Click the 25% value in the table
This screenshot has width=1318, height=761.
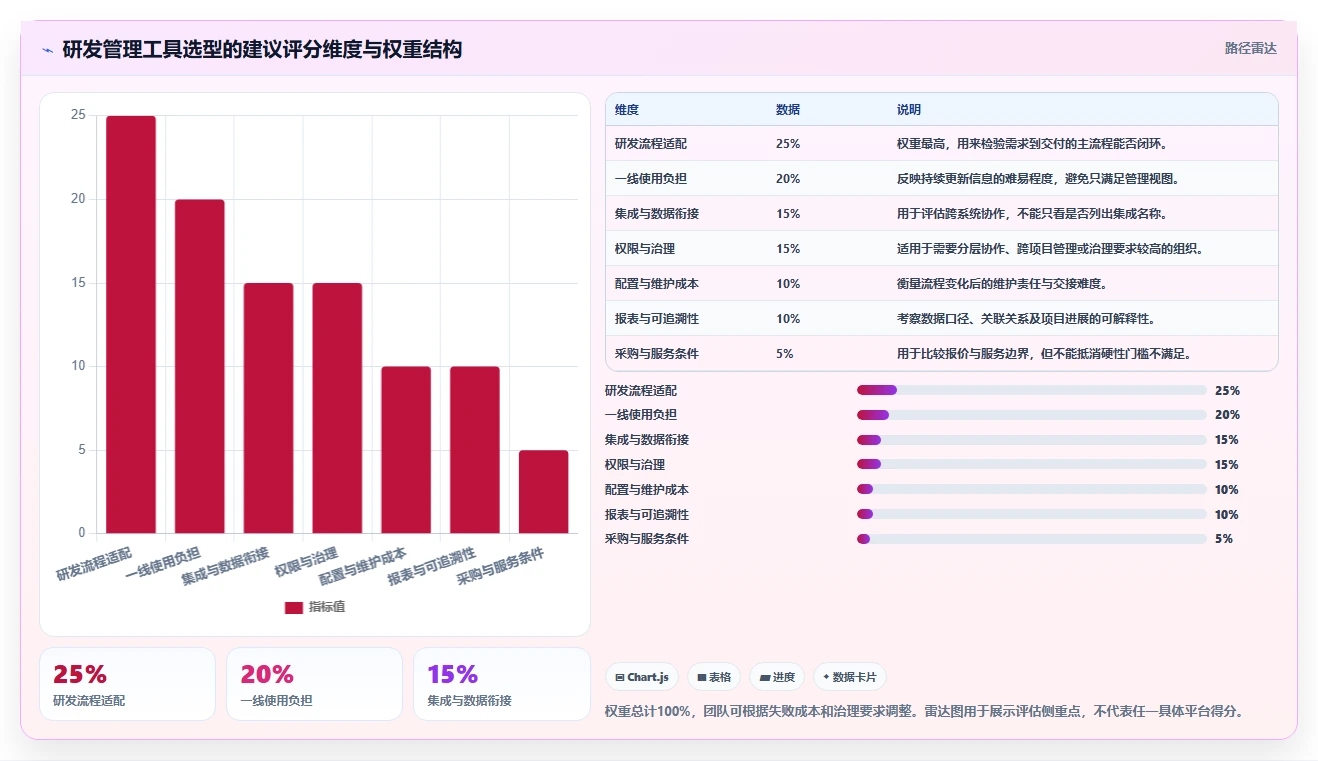(788, 144)
